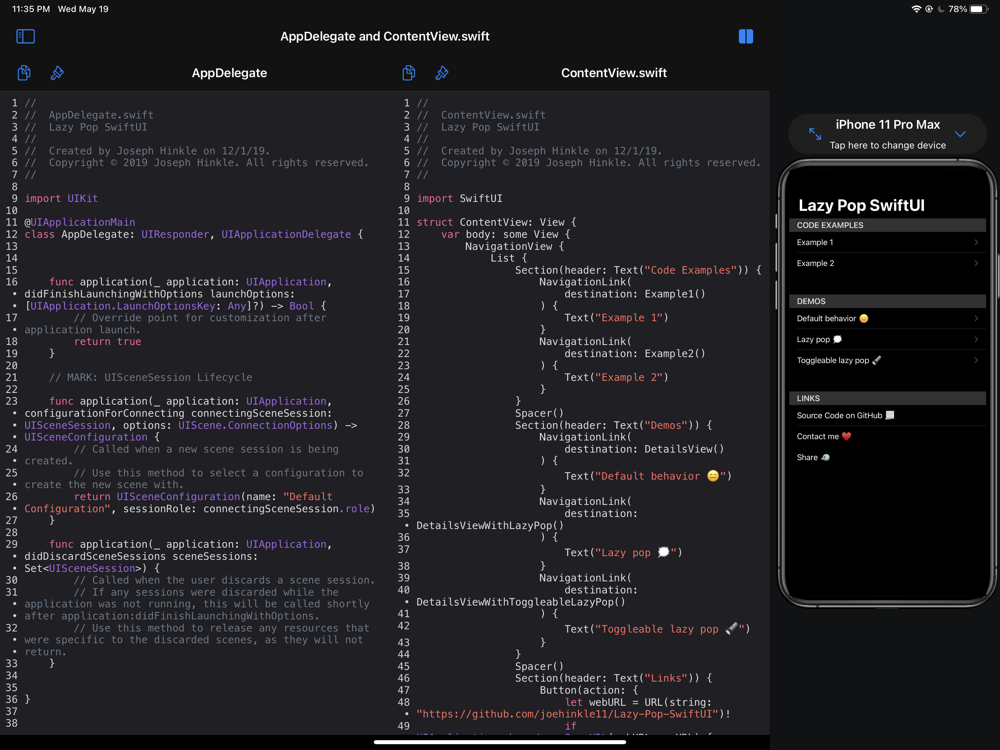The image size is (1000, 750).
Task: Click chevron on Example 2 row
Action: coord(976,263)
